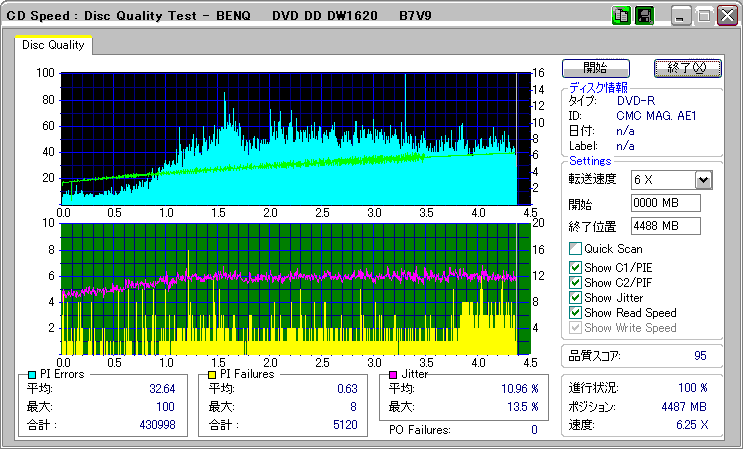Click the copy-to-clipboard icon in title bar
Screen dimensions: 743x449
click(x=621, y=16)
